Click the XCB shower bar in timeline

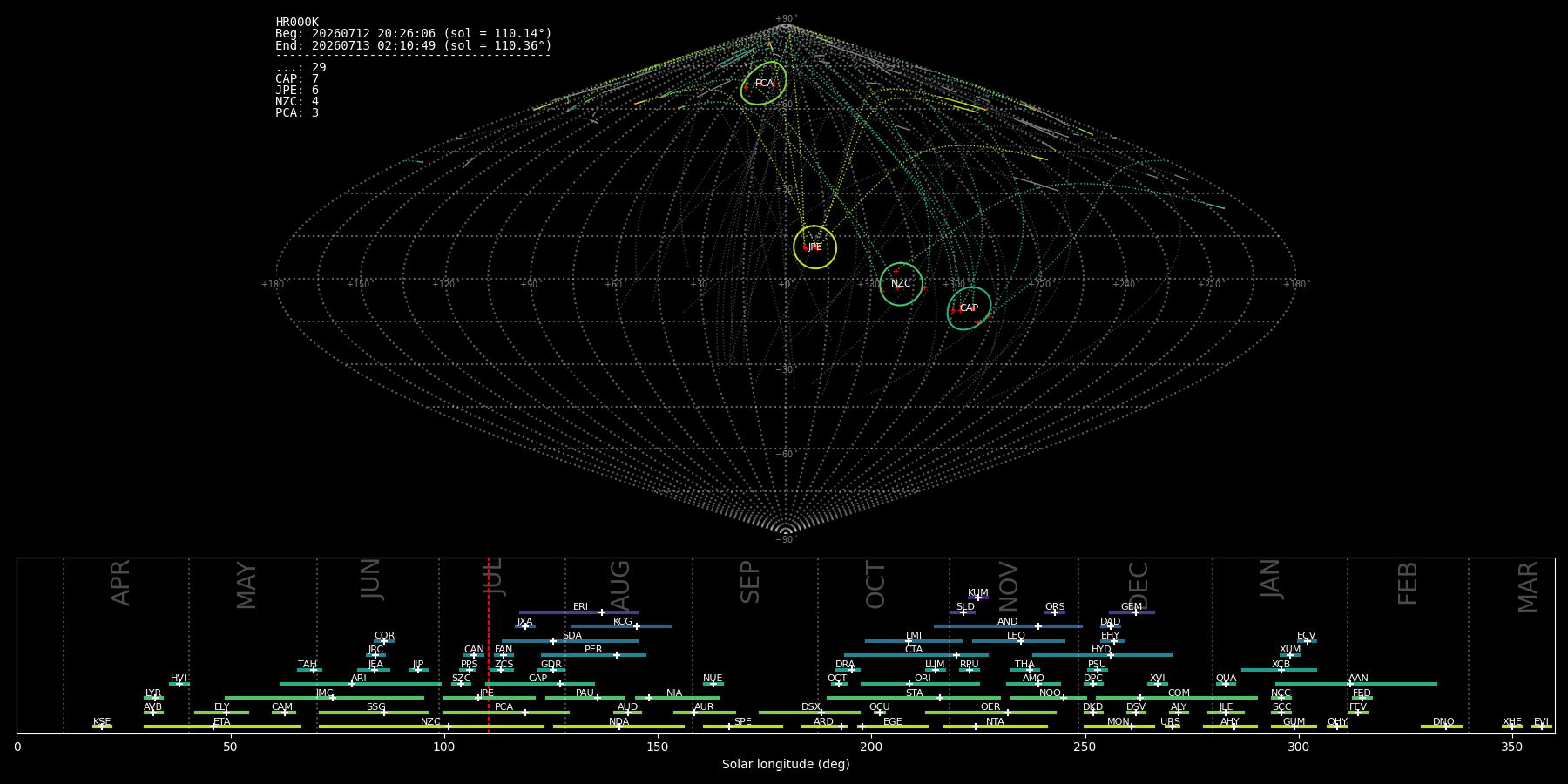coord(1279,670)
